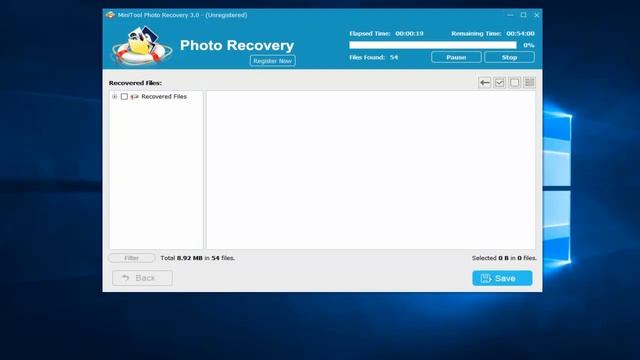Click the 'Total 8.92 MB in 54 files' status
Image resolution: width=640 pixels, height=360 pixels.
point(198,258)
